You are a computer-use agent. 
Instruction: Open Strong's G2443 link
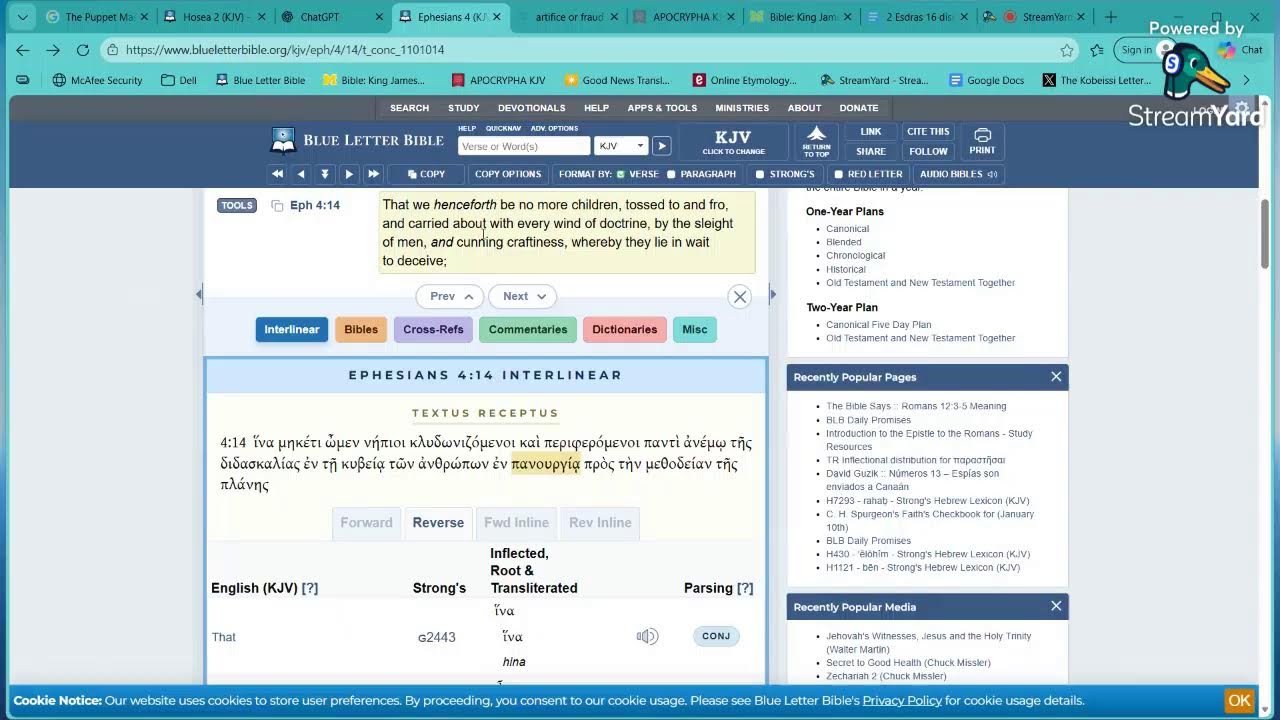click(x=437, y=637)
